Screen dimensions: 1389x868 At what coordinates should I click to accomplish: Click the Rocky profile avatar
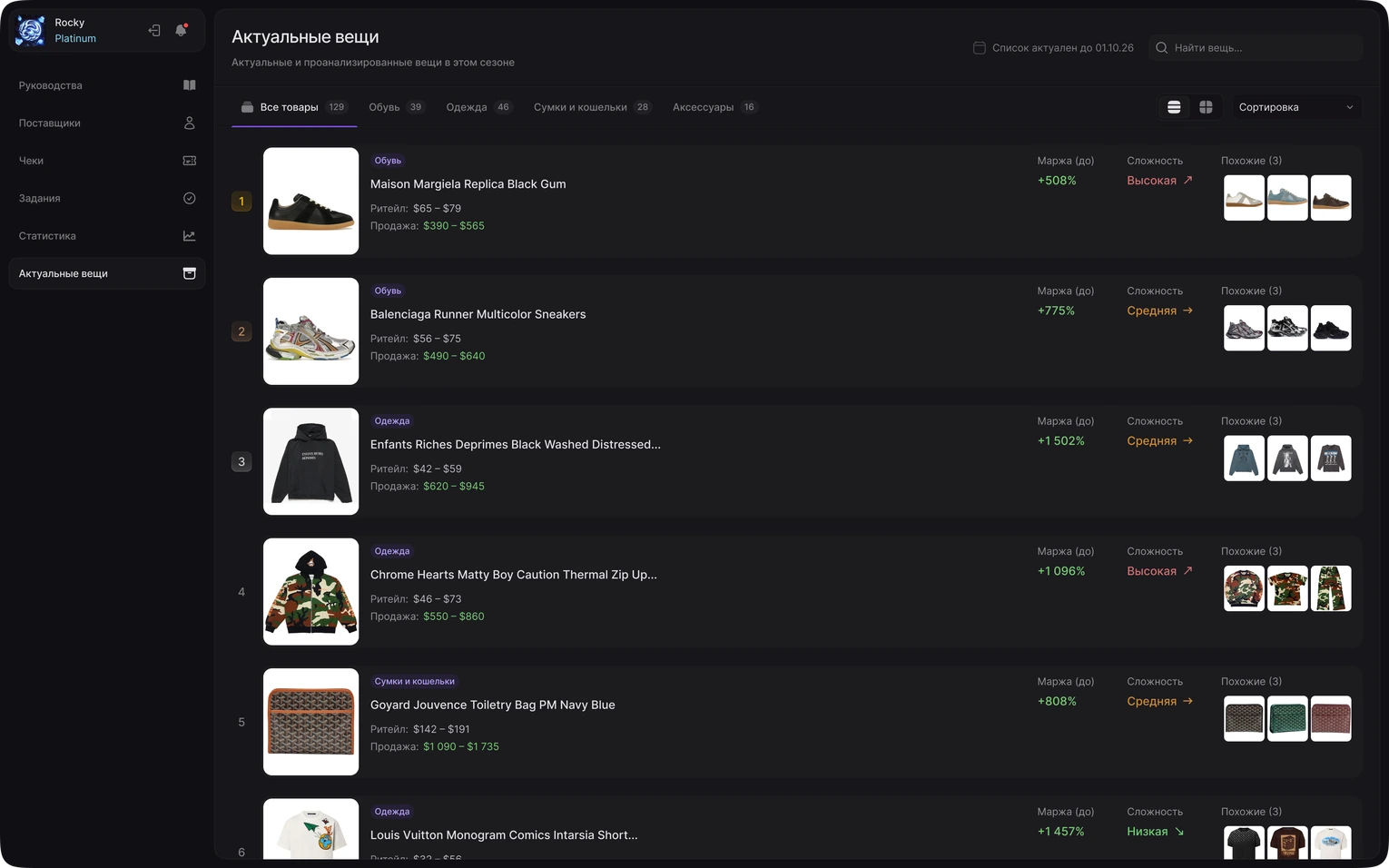pyautogui.click(x=30, y=30)
